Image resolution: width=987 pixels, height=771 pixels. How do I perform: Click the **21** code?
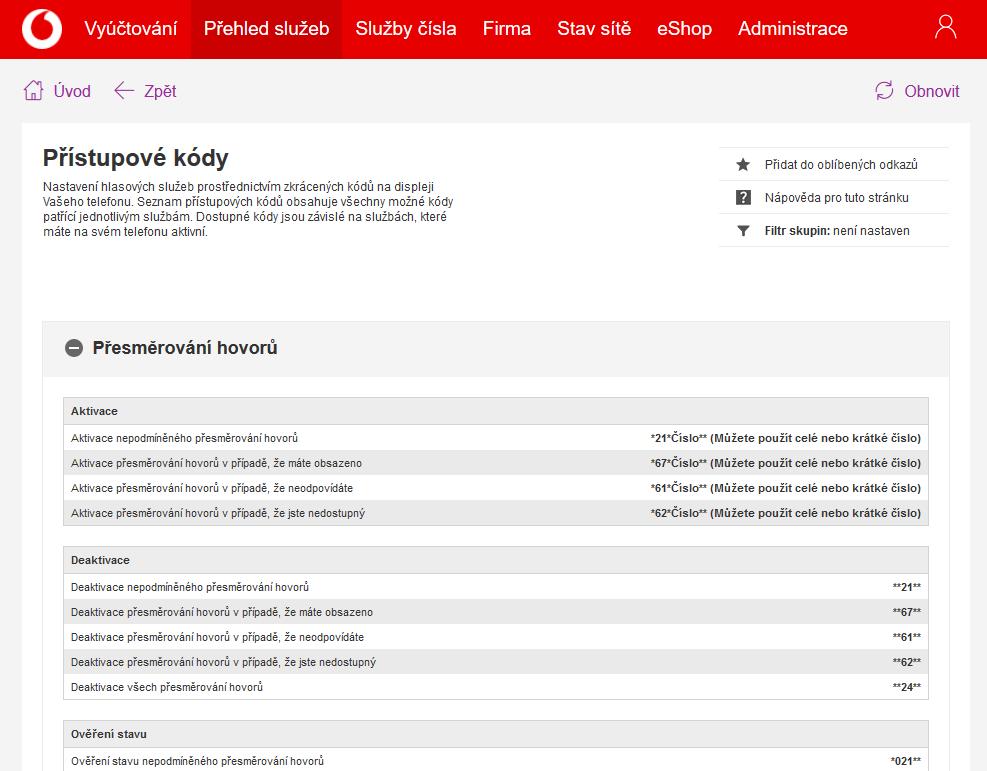(x=906, y=587)
